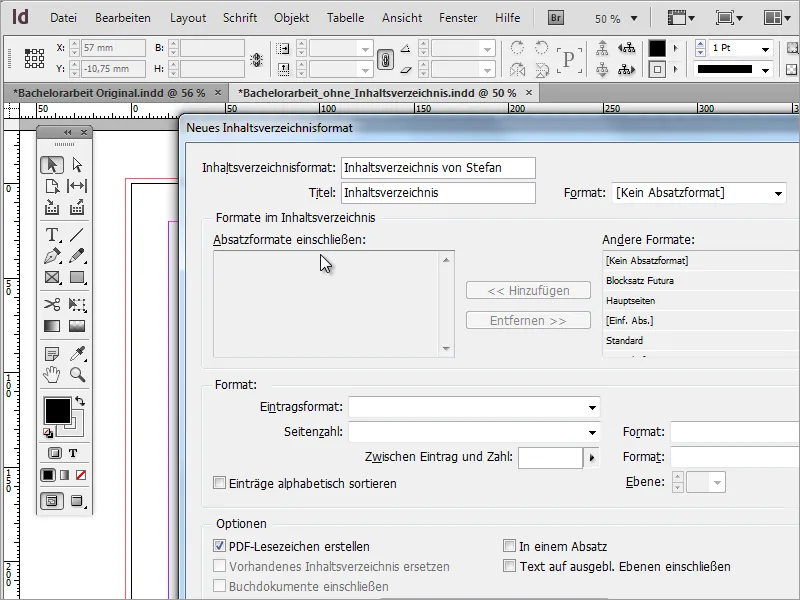
Task: Click the Inhaltsverzeichnisformat name field
Action: 438,168
